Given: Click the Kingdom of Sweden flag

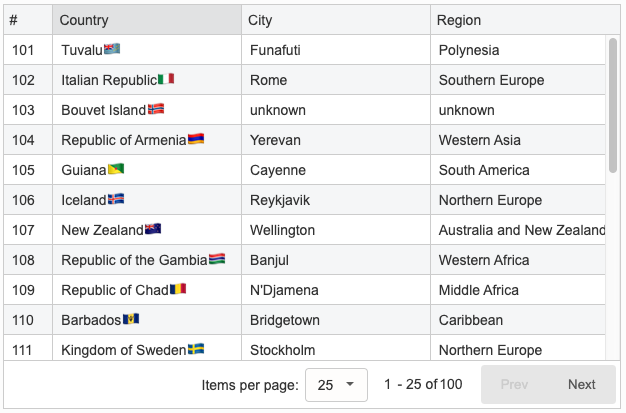Looking at the screenshot, I should (x=196, y=349).
